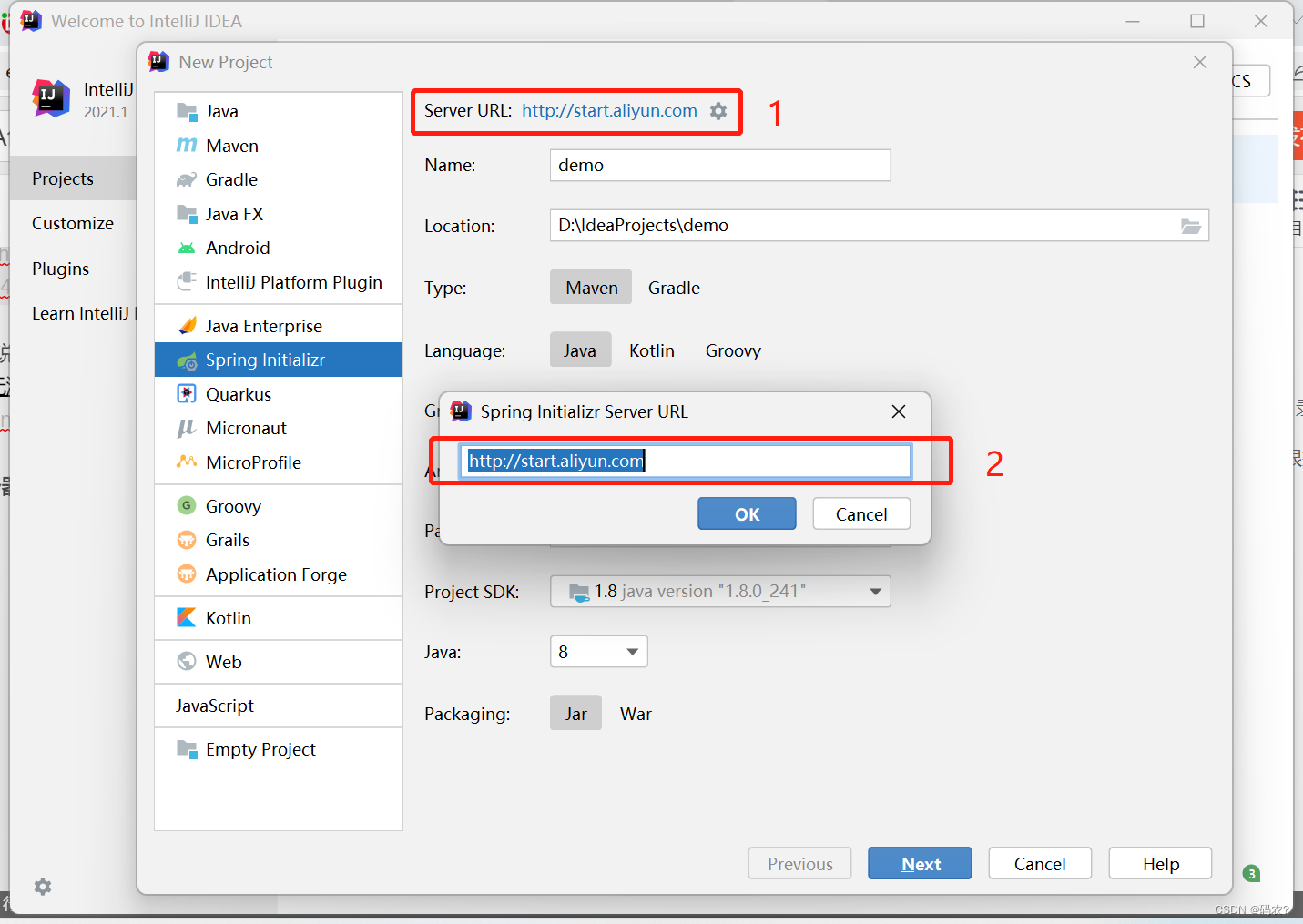Browse for location with folder icon
This screenshot has width=1303, height=924.
pos(1191,226)
